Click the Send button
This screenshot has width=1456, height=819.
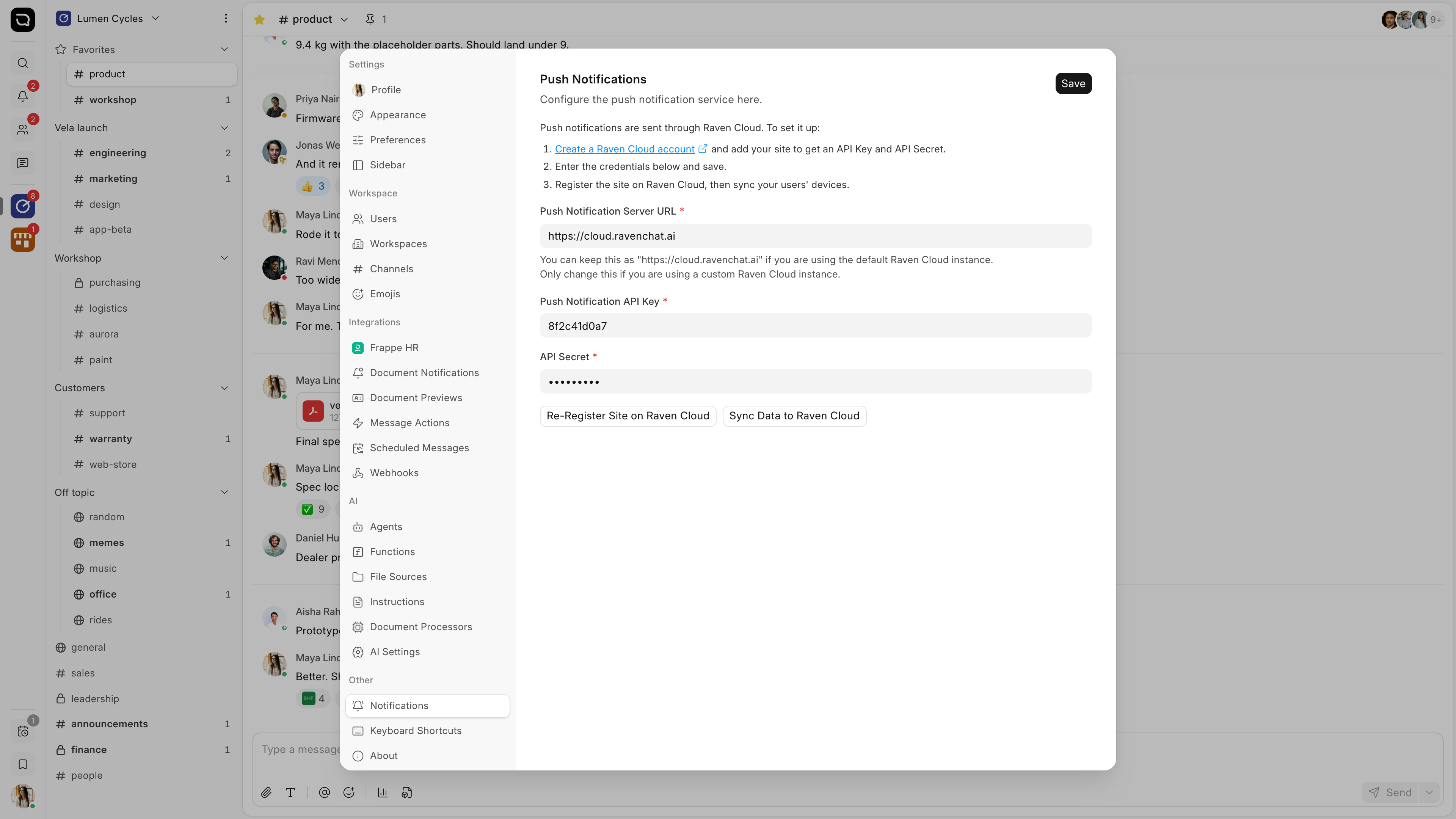coord(1390,792)
